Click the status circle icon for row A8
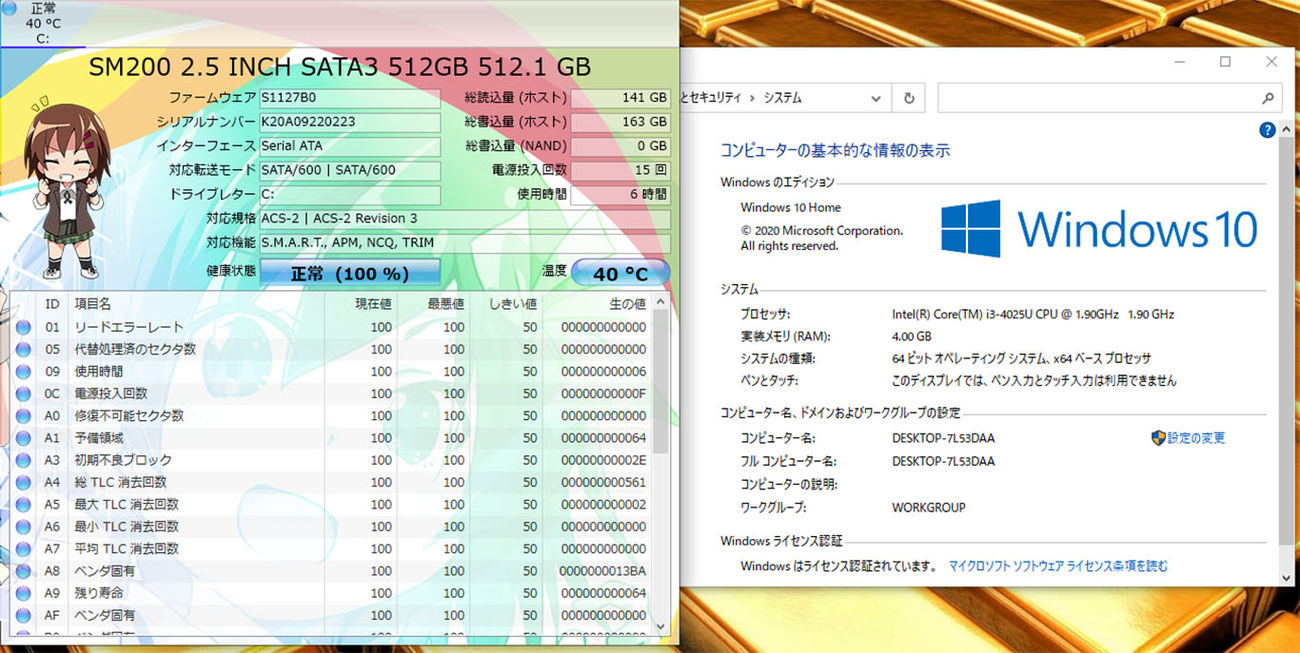 [23, 571]
